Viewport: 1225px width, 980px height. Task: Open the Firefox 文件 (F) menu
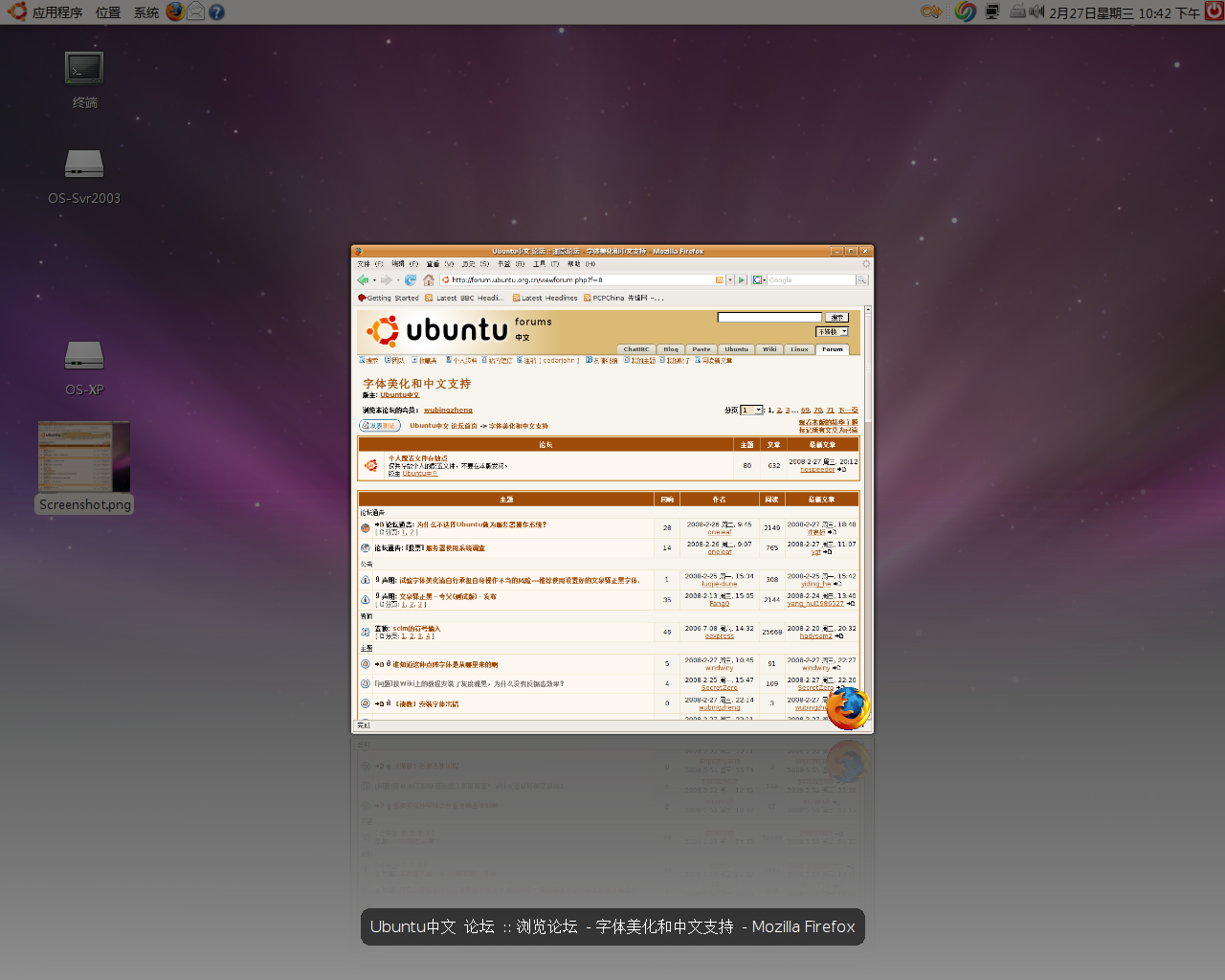369,264
